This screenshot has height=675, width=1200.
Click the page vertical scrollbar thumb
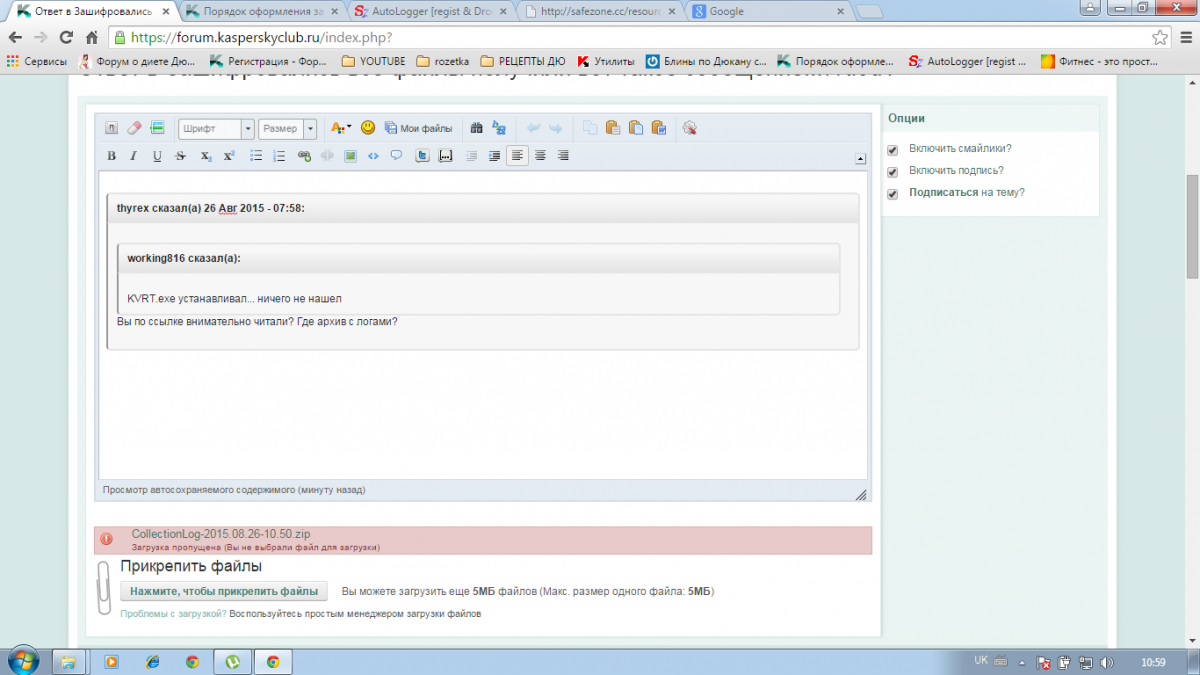[1192, 227]
